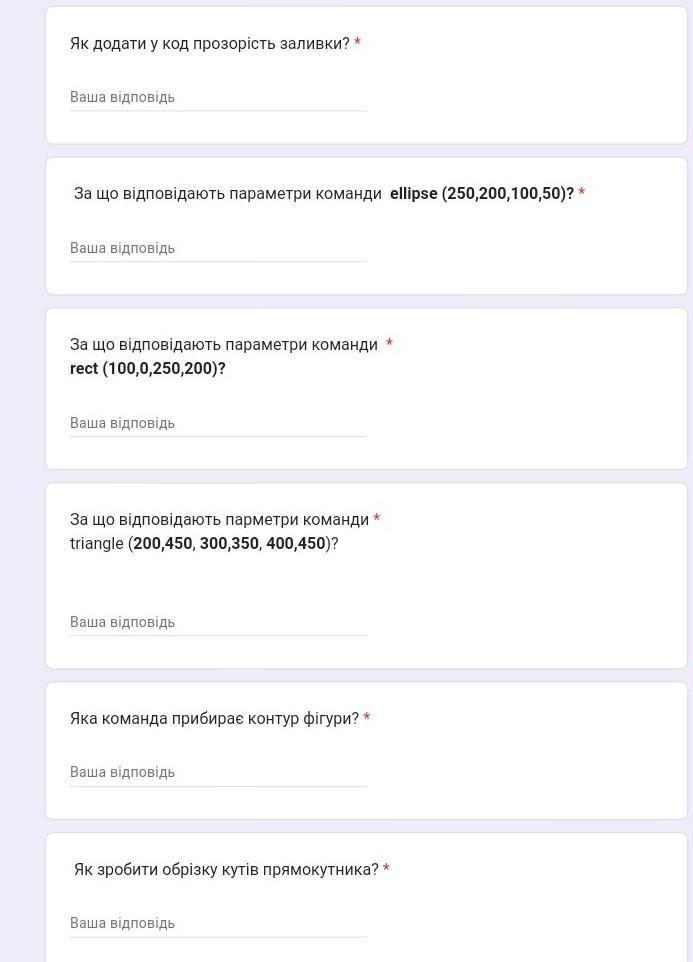Image resolution: width=693 pixels, height=962 pixels.
Task: Focus answer field for rectangle corner rounding
Action: point(217,923)
